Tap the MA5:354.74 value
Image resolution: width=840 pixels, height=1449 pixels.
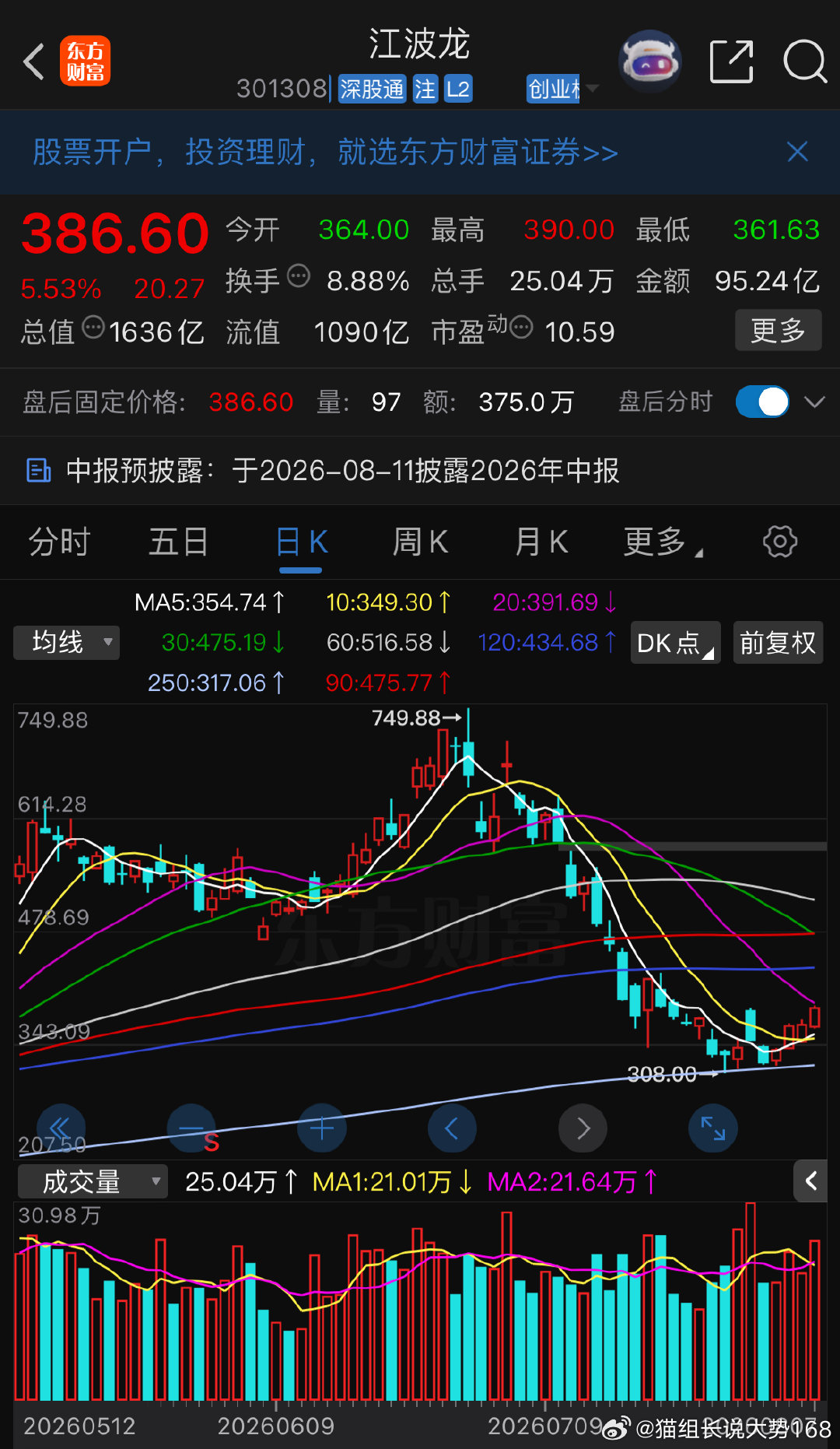210,602
